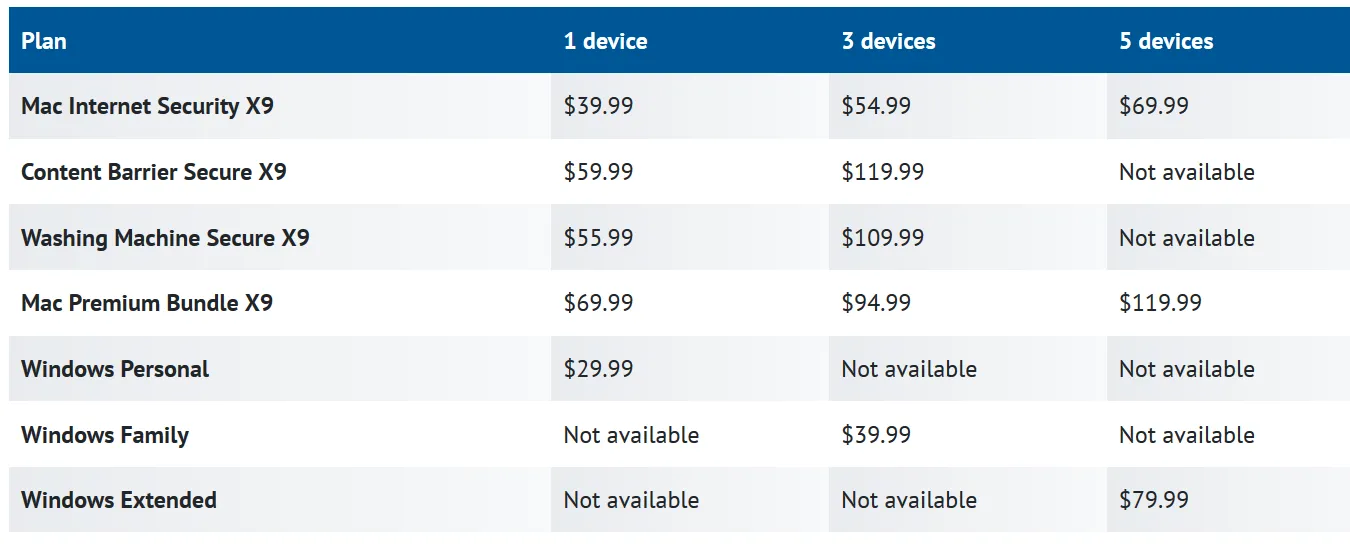
Task: Click the 5 devices column header
Action: (1166, 41)
